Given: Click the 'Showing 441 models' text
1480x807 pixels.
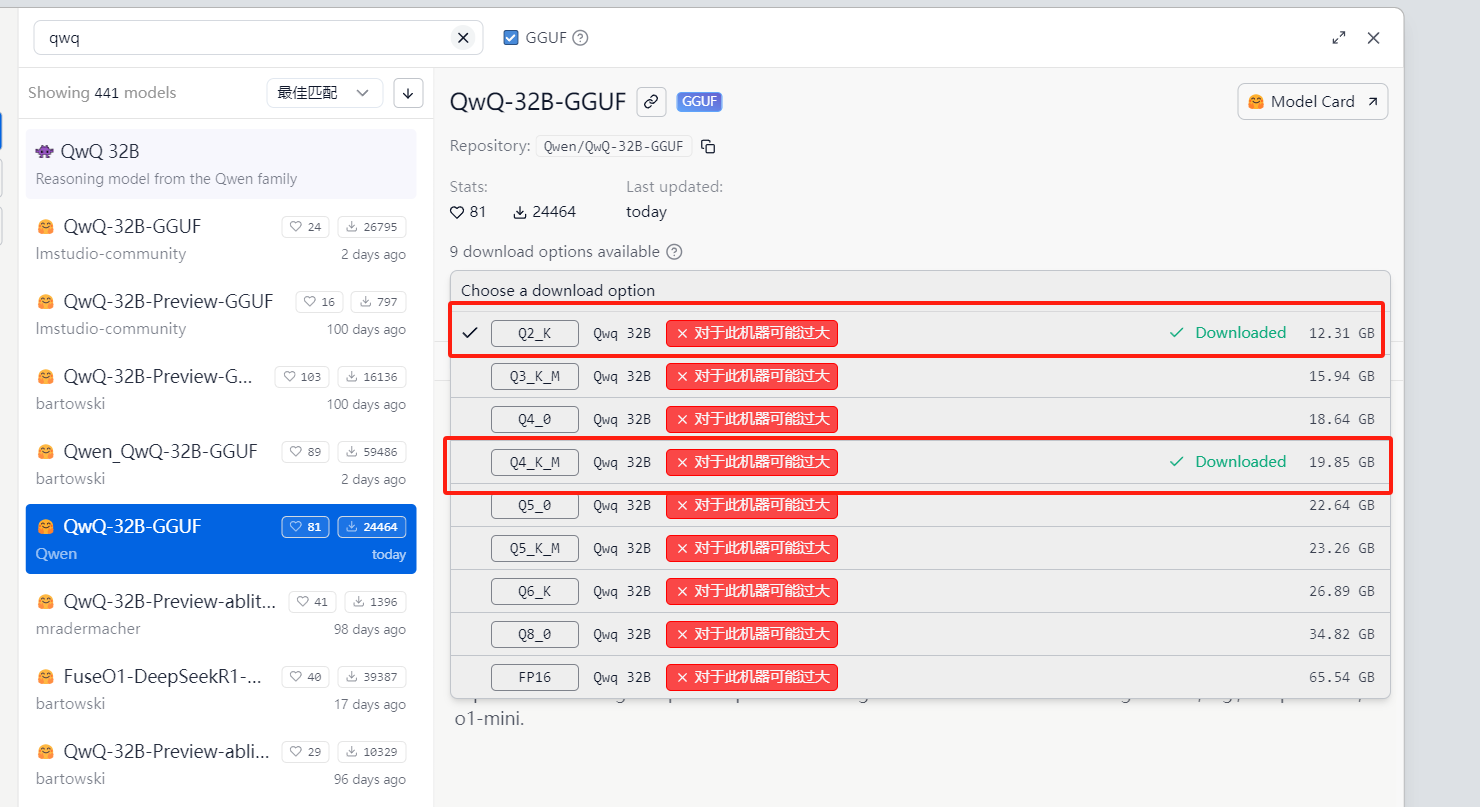Looking at the screenshot, I should (x=102, y=93).
